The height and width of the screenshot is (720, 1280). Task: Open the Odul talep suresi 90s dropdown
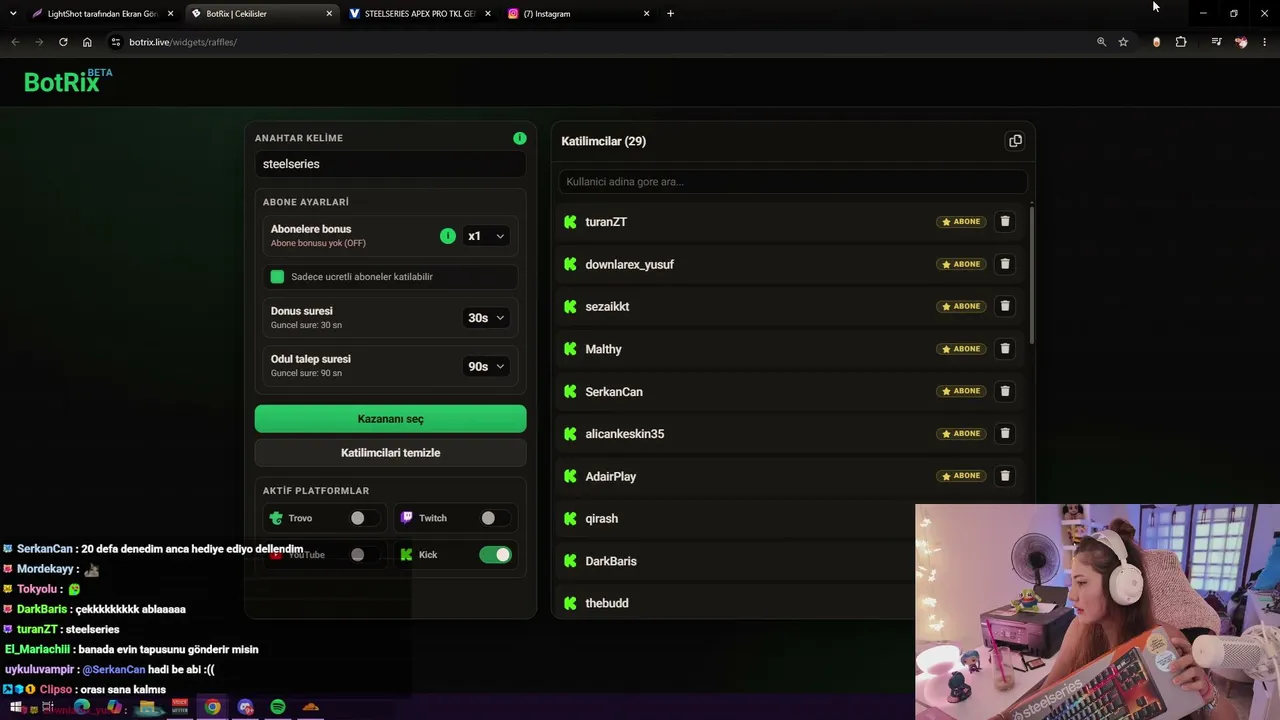coord(486,366)
